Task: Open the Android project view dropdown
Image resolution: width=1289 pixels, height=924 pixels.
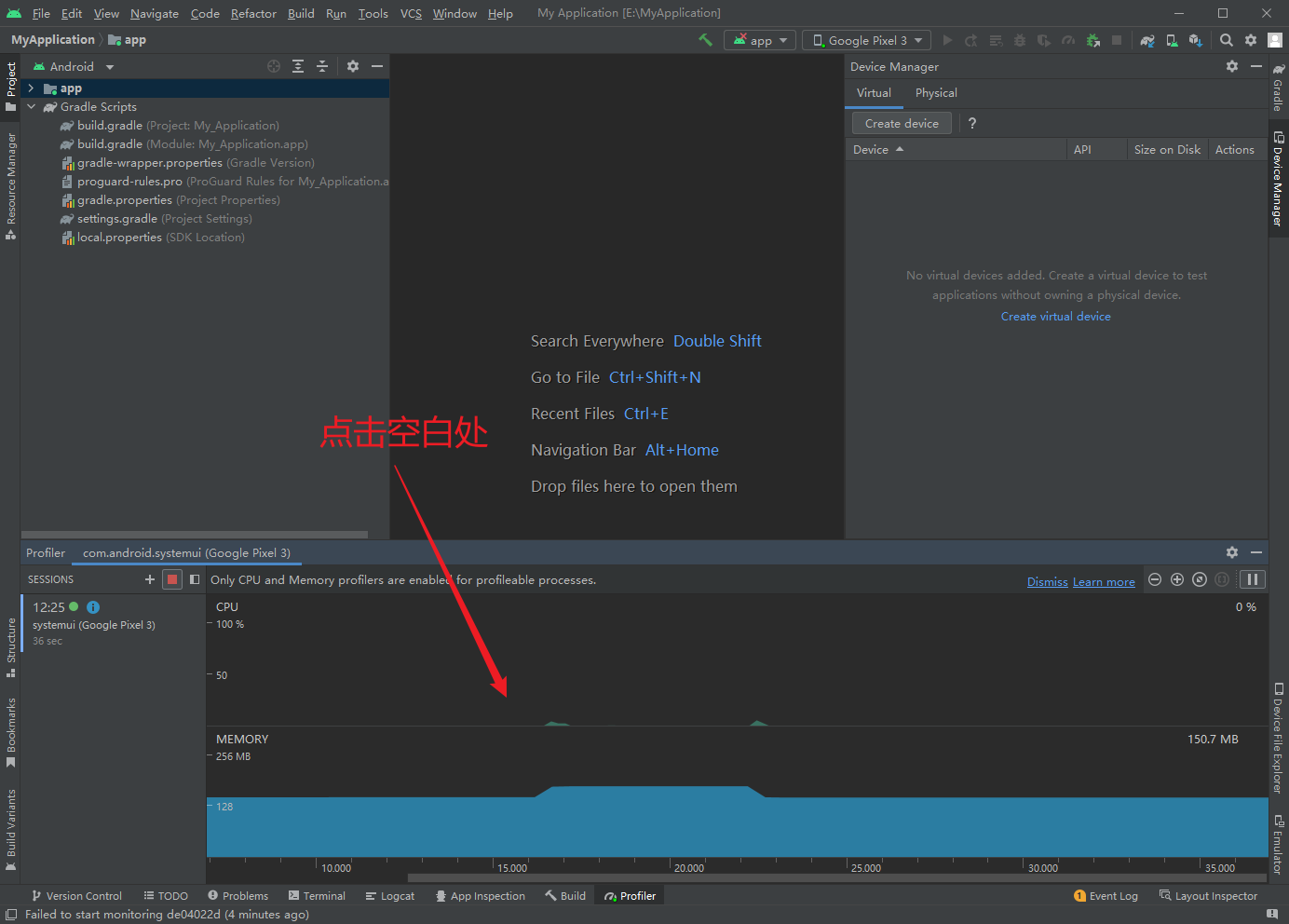Action: pyautogui.click(x=73, y=66)
